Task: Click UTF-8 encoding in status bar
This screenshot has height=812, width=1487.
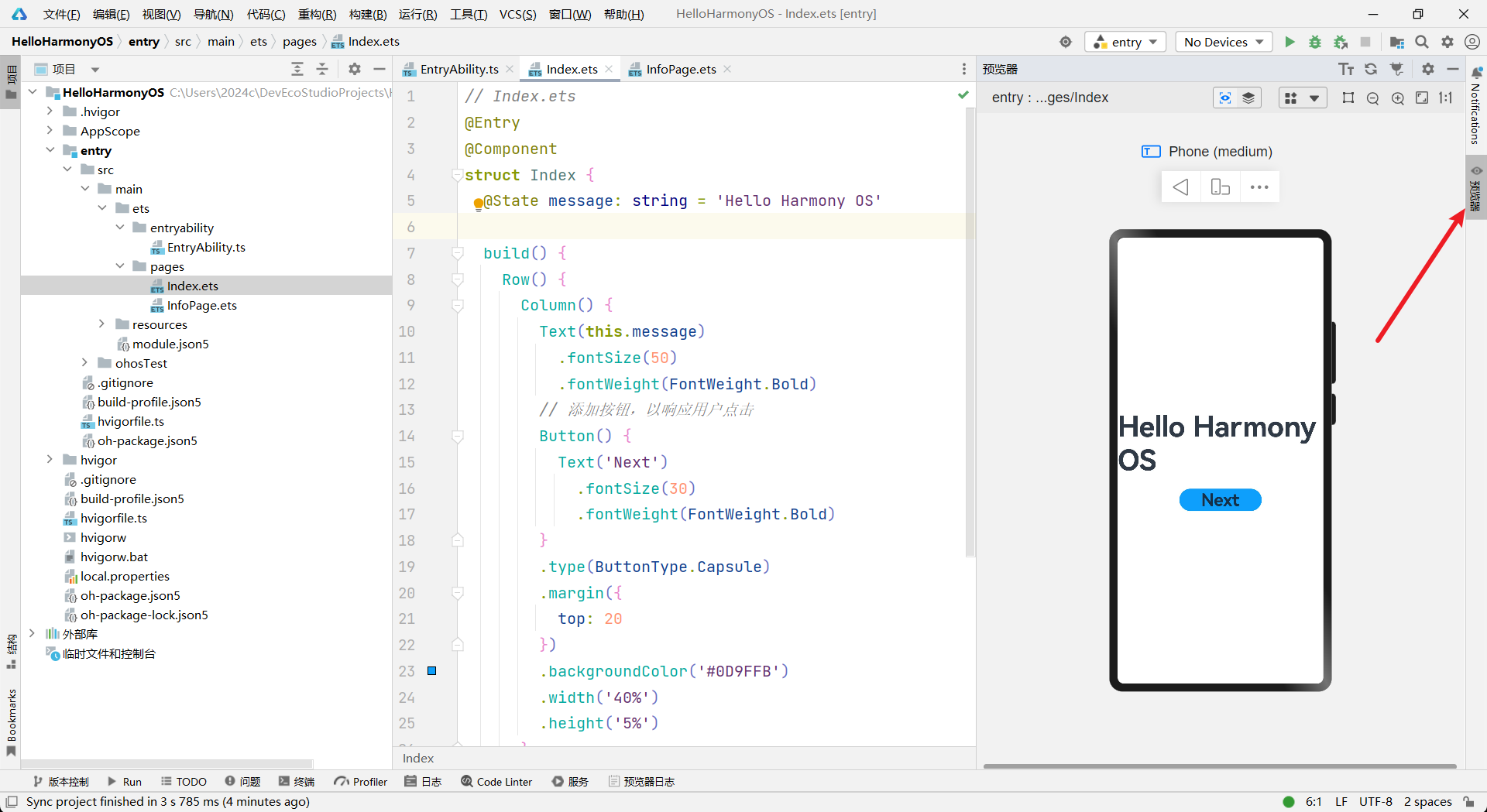Action: coord(1375,802)
